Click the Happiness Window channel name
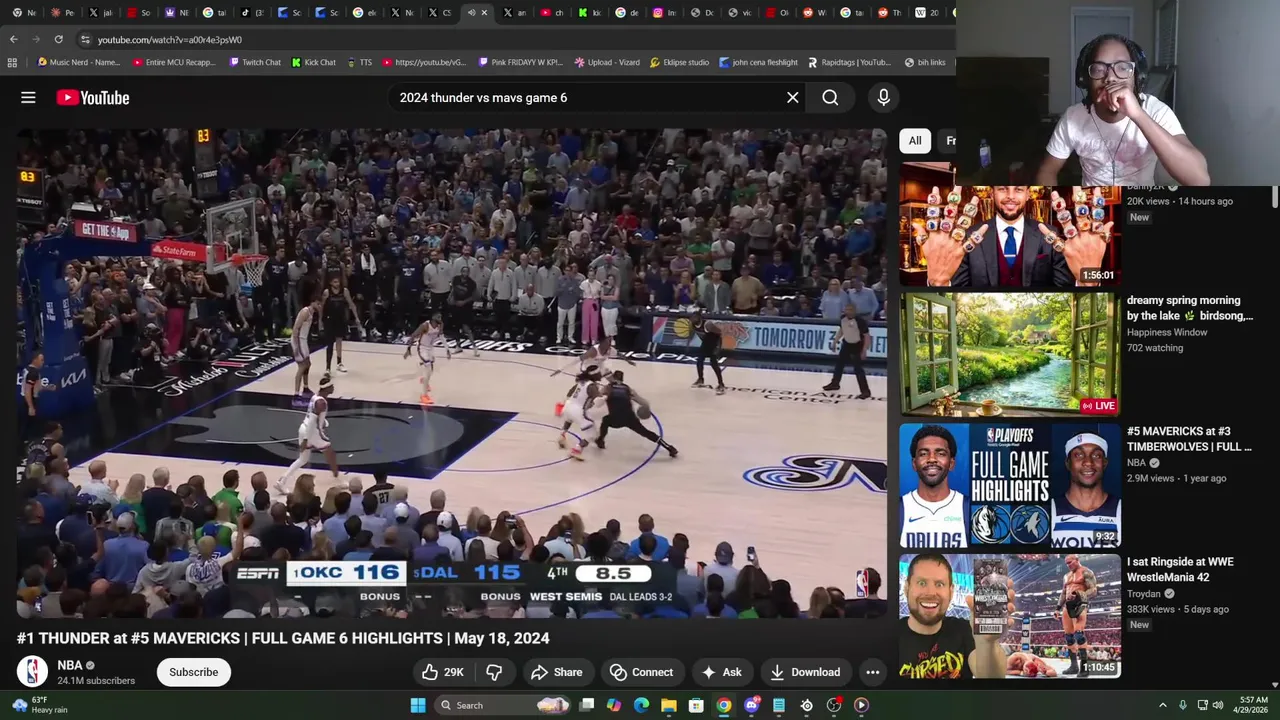 coord(1167,332)
